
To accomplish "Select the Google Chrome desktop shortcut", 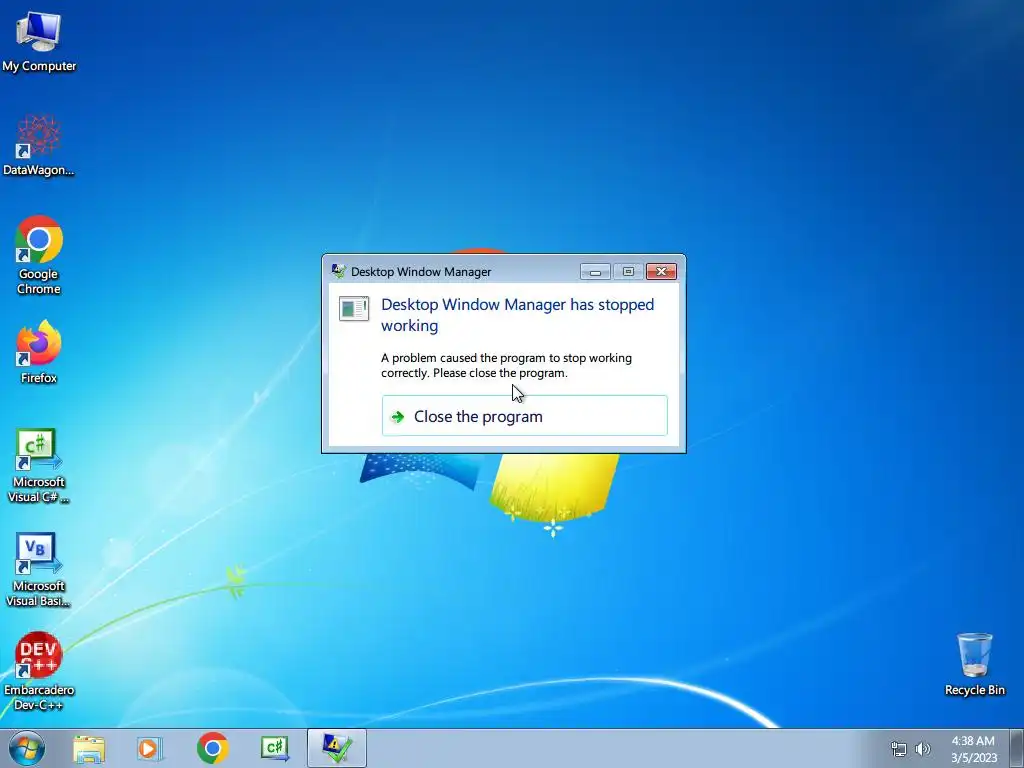I will coord(39,255).
